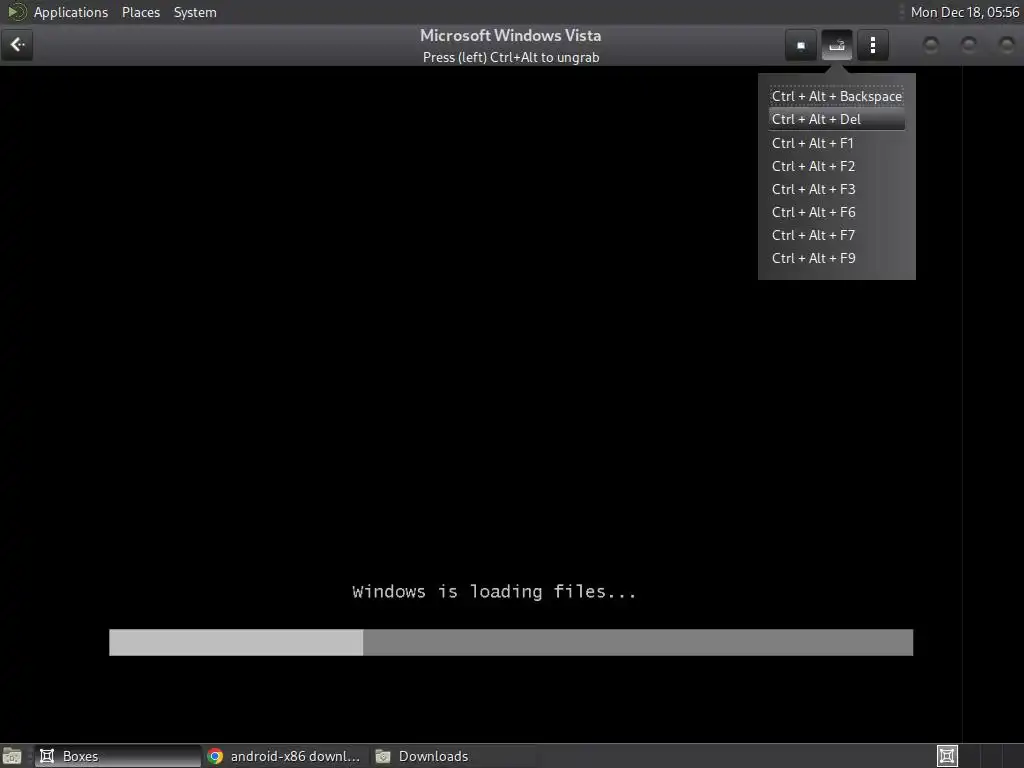Choose Ctrl + Alt + F6 shortcut
Viewport: 1024px width, 768px height.
click(x=837, y=212)
